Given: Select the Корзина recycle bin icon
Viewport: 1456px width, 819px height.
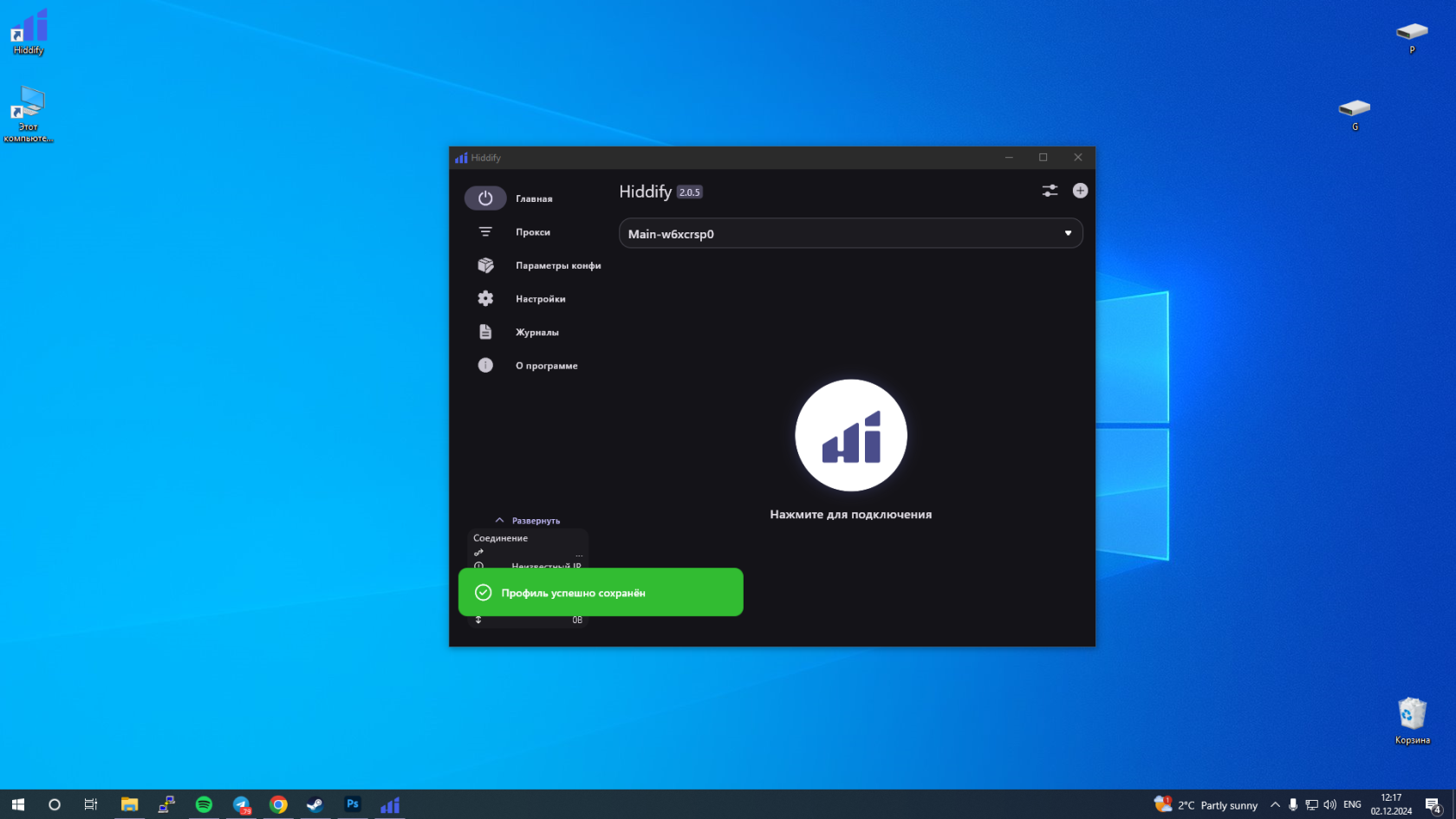Looking at the screenshot, I should pos(1413,720).
